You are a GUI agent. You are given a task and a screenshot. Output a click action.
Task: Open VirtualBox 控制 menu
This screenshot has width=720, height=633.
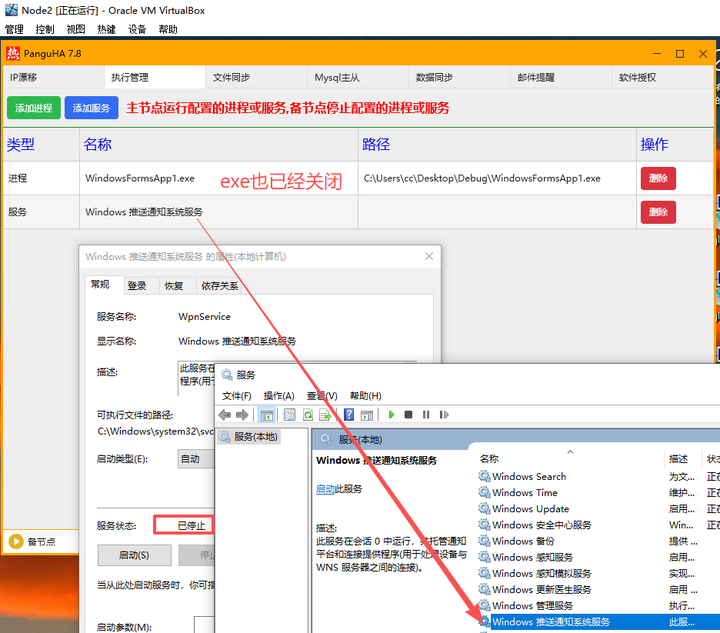pos(45,29)
